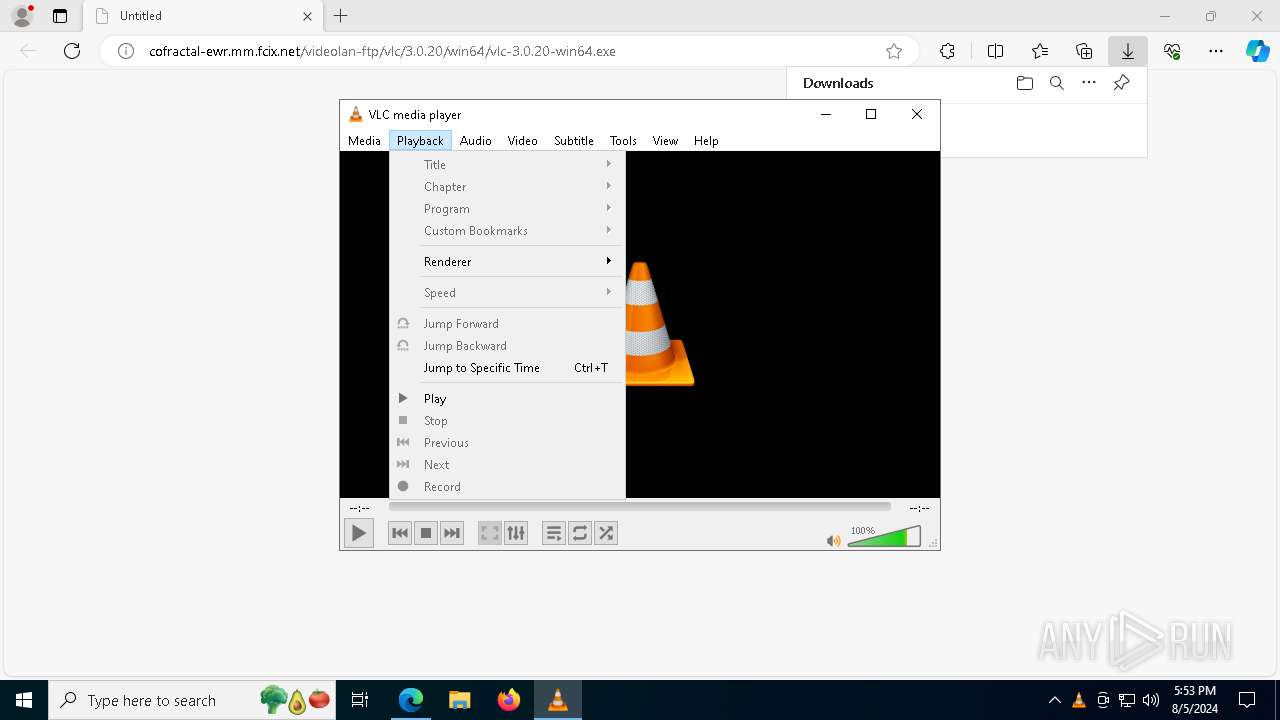Pin the Downloads panel
Image resolution: width=1280 pixels, height=720 pixels.
[x=1121, y=83]
